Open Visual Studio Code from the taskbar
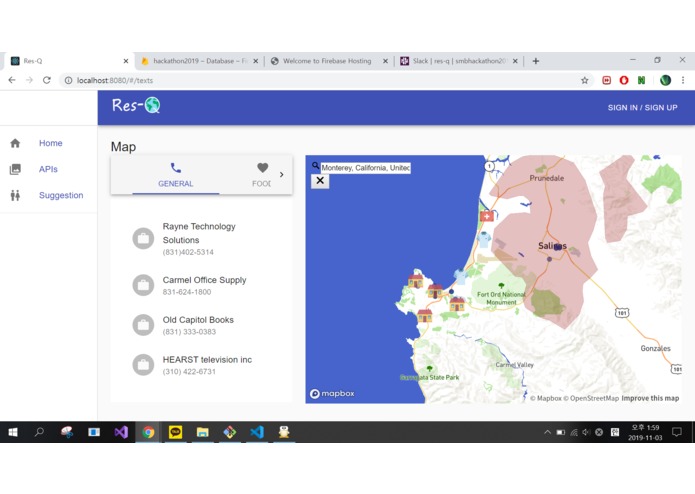 click(x=257, y=432)
